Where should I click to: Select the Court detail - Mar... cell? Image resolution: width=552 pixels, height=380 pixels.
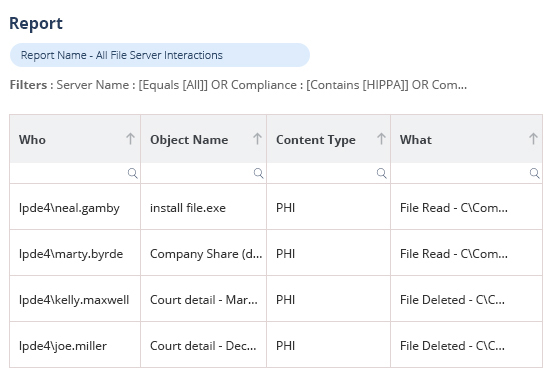tap(203, 299)
